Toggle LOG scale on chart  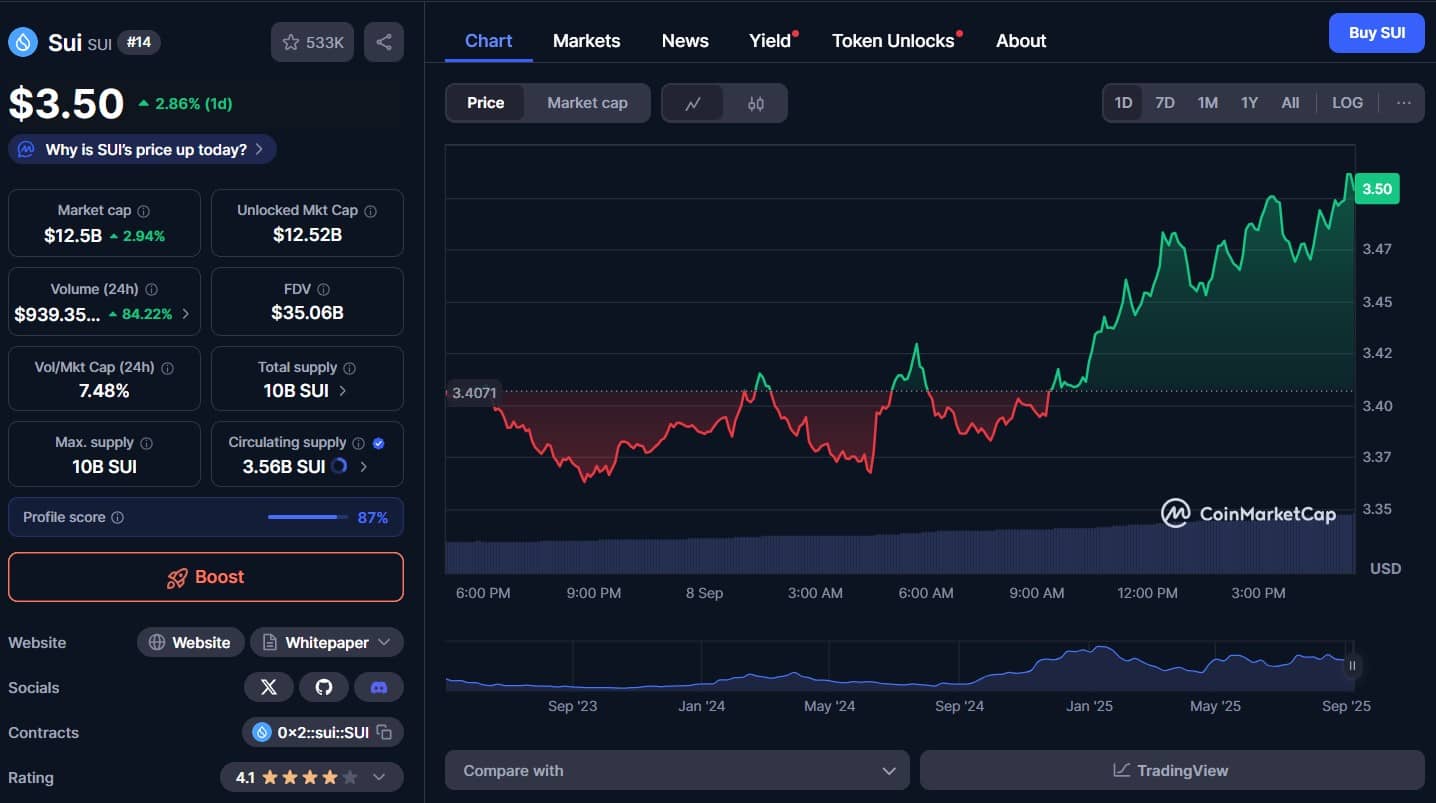[1347, 103]
